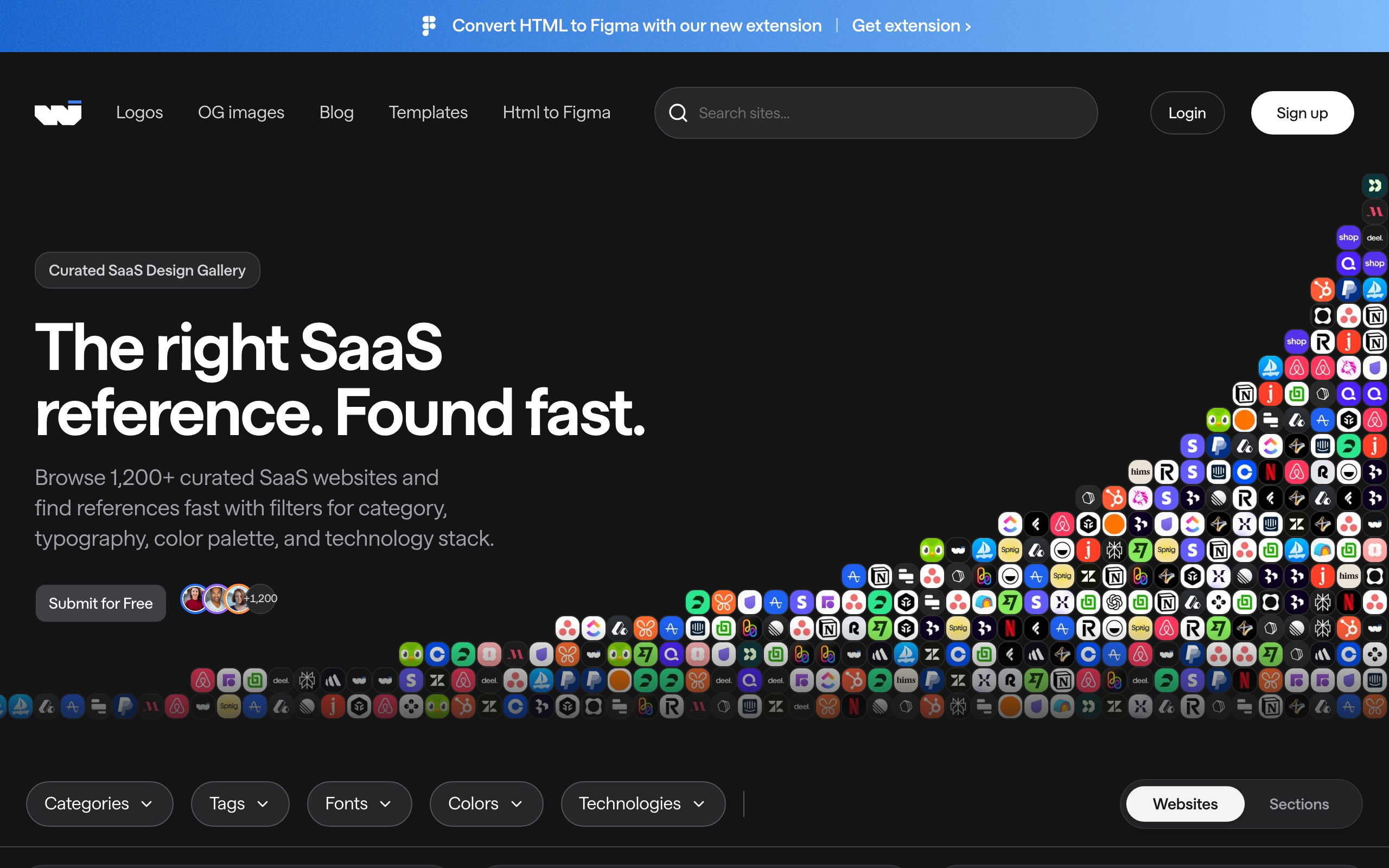This screenshot has height=868, width=1389.
Task: Navigate to Templates
Action: [x=428, y=112]
